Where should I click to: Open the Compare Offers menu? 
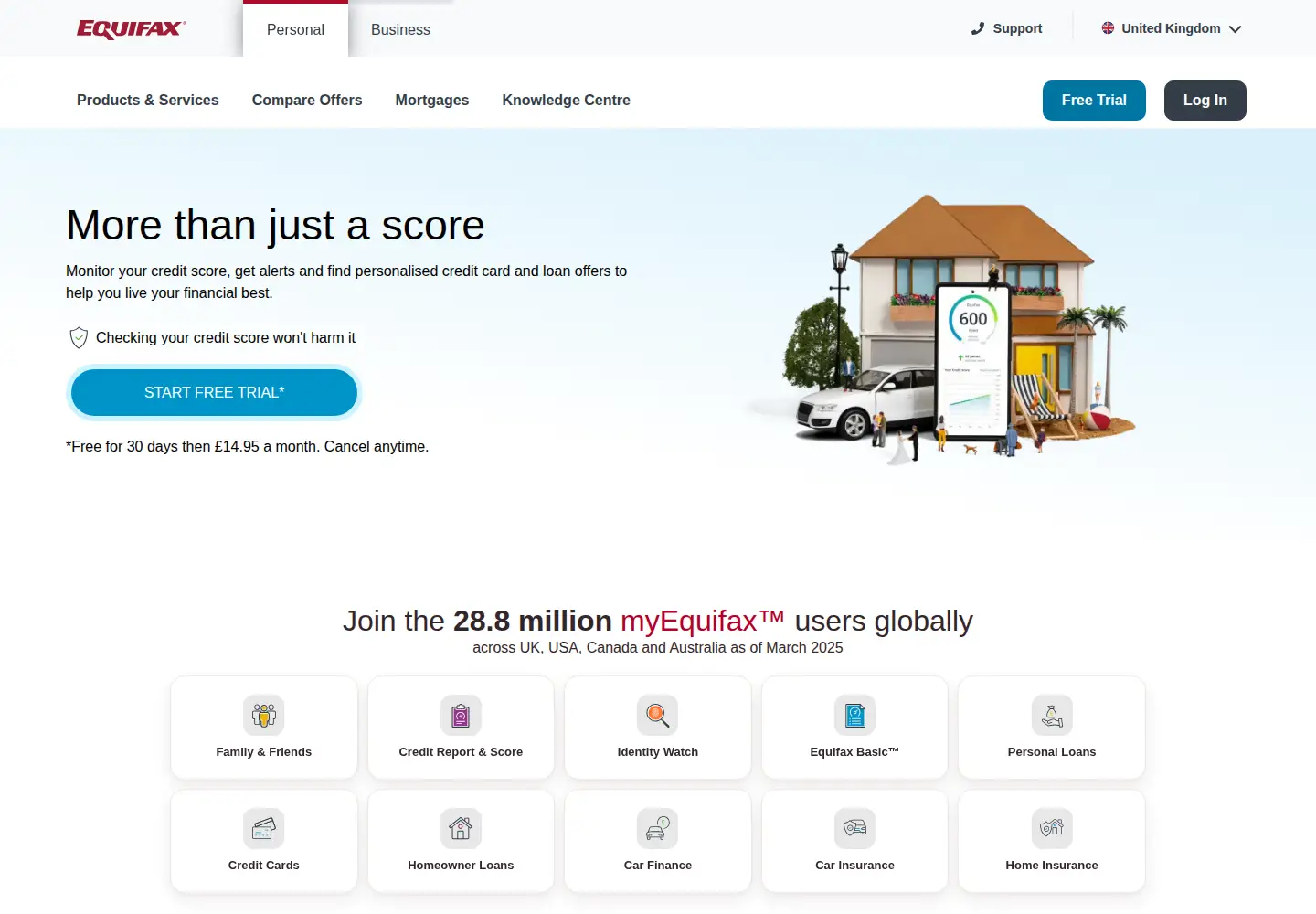(307, 101)
